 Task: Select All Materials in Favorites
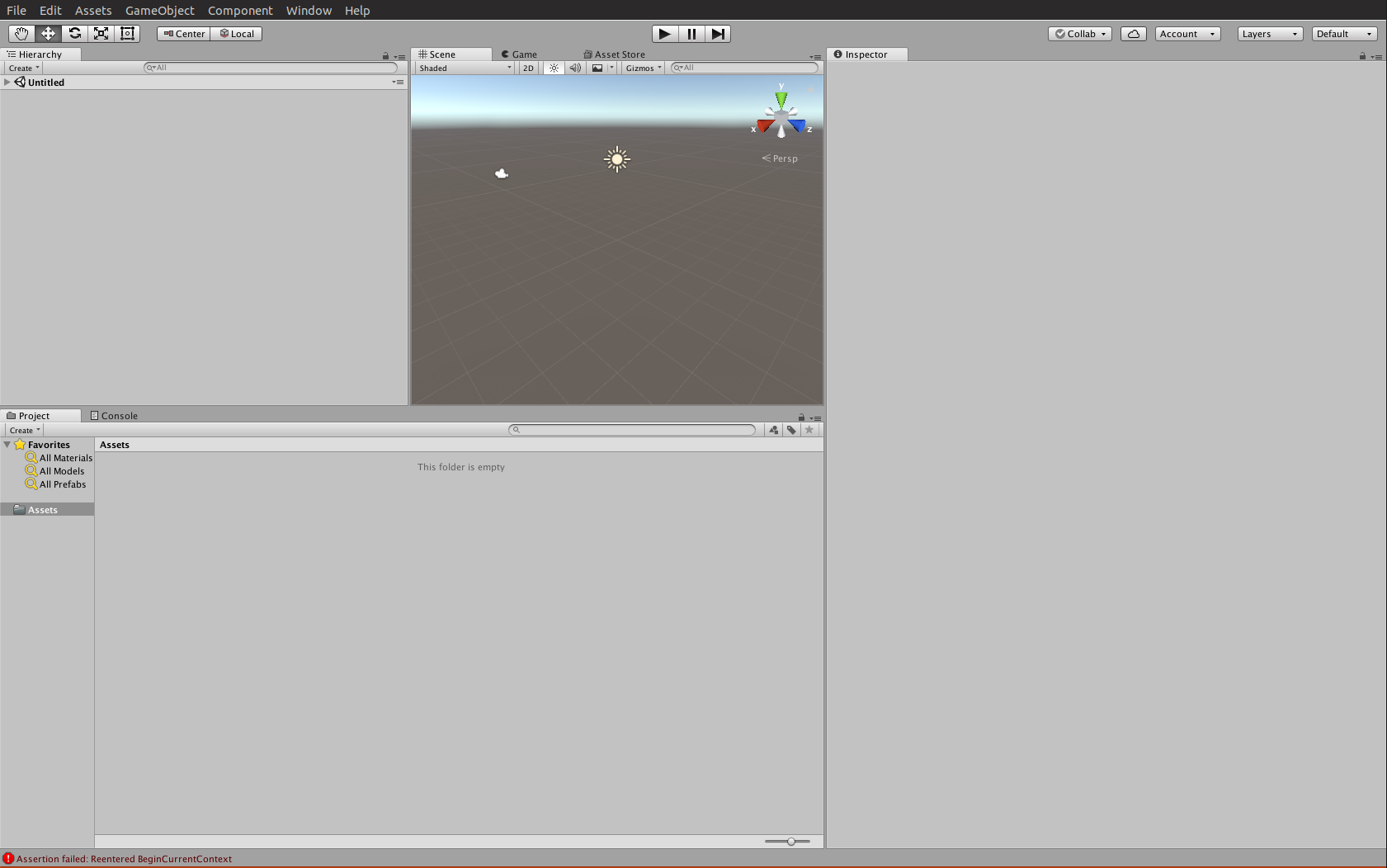(65, 458)
